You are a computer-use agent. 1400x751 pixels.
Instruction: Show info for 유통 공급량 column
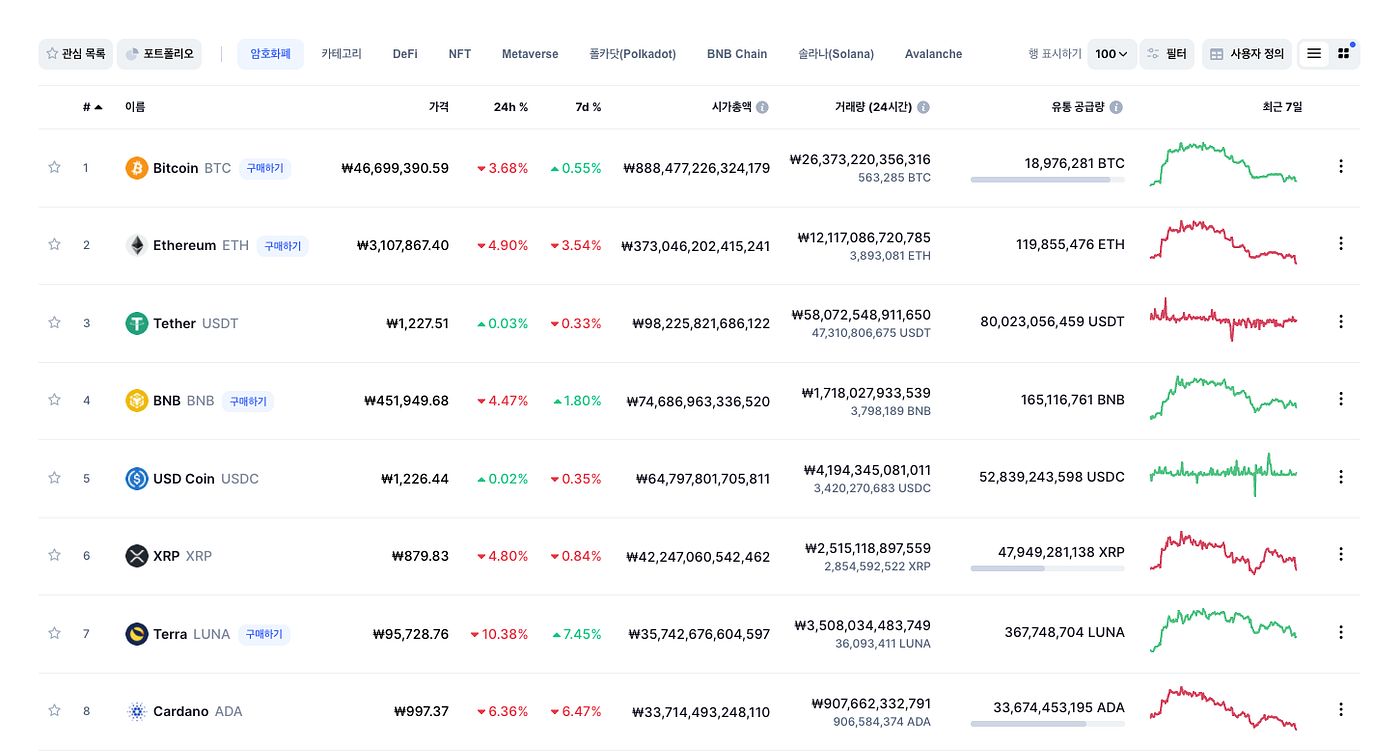point(1116,107)
